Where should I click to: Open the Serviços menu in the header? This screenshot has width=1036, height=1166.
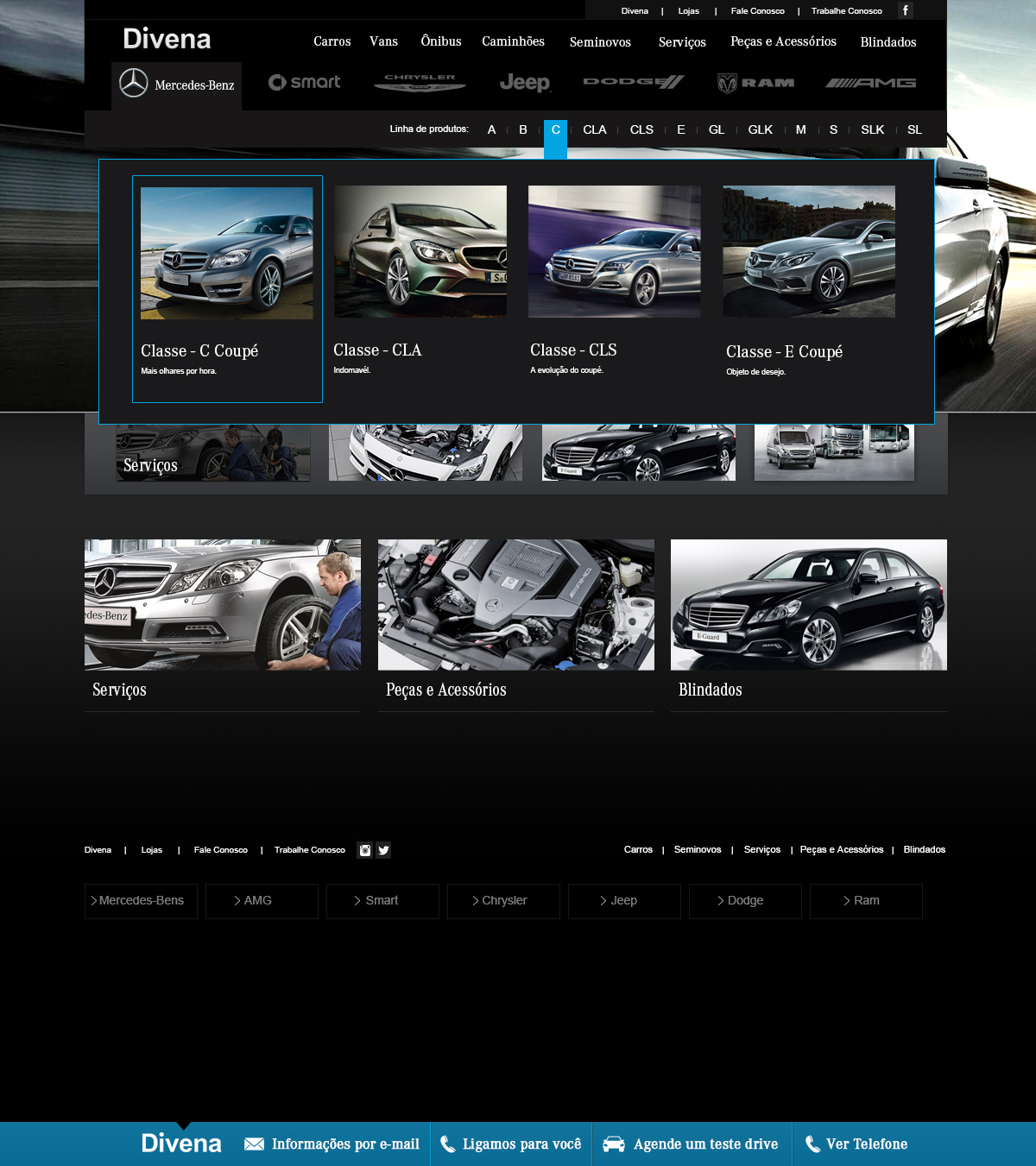pos(682,42)
